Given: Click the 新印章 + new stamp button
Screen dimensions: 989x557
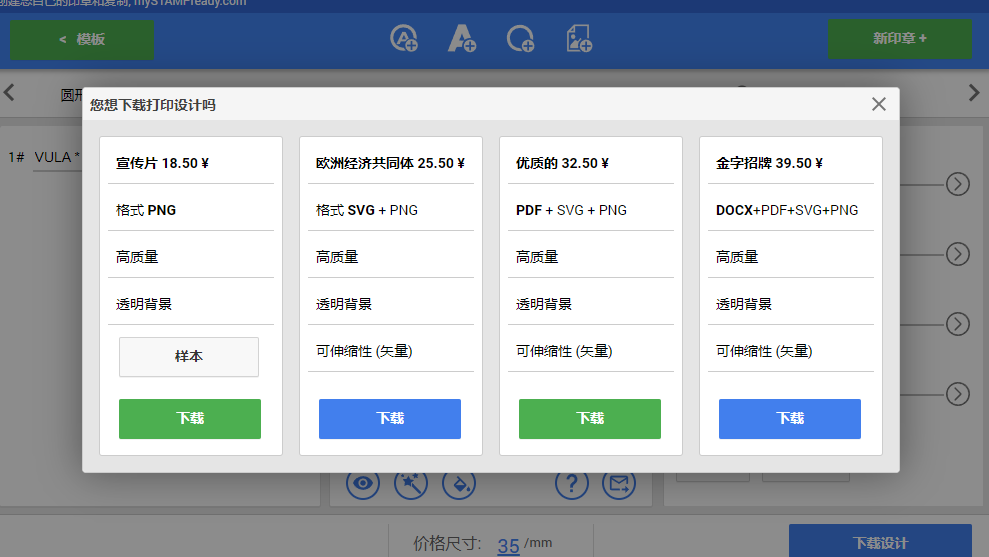Looking at the screenshot, I should [x=899, y=39].
